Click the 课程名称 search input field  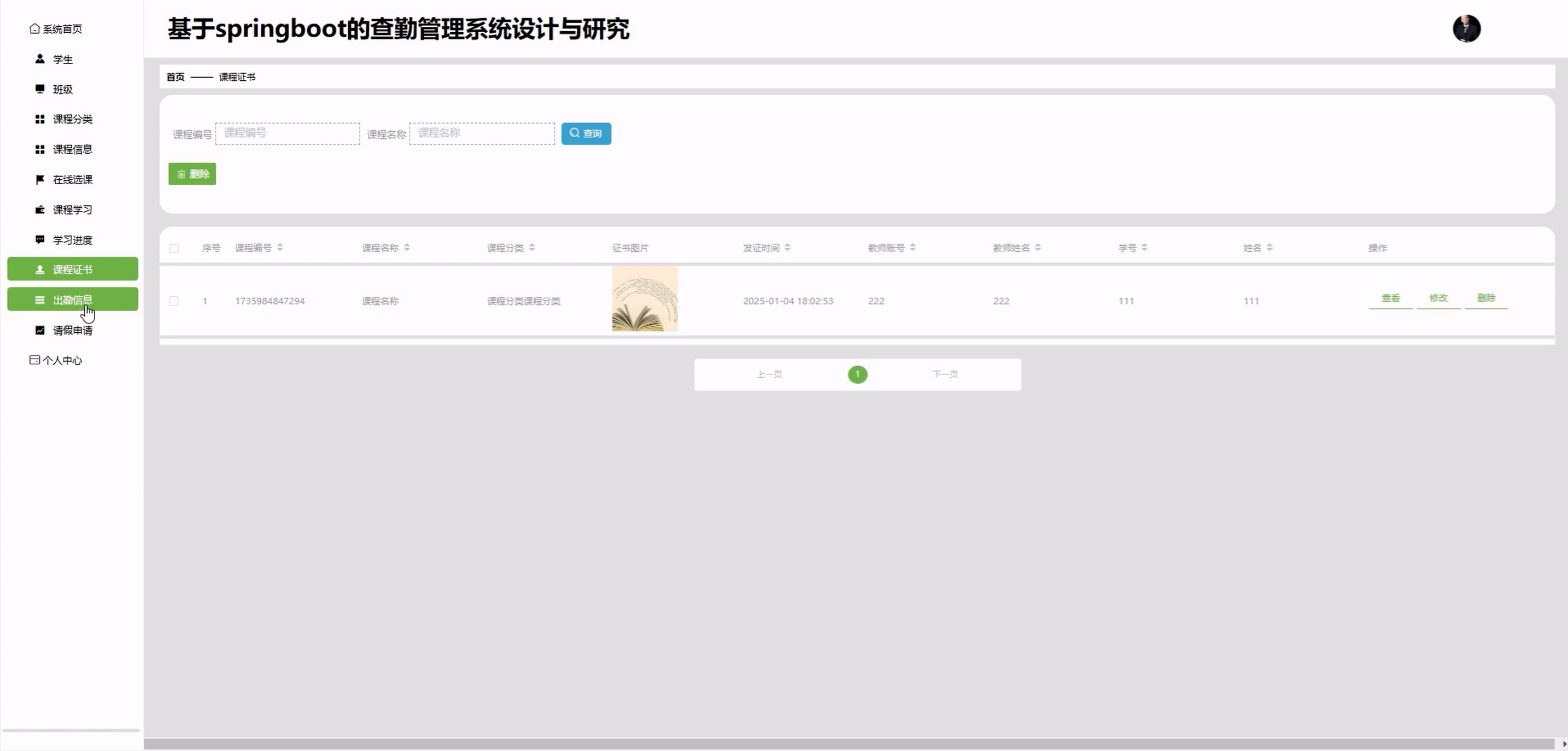pyautogui.click(x=482, y=133)
